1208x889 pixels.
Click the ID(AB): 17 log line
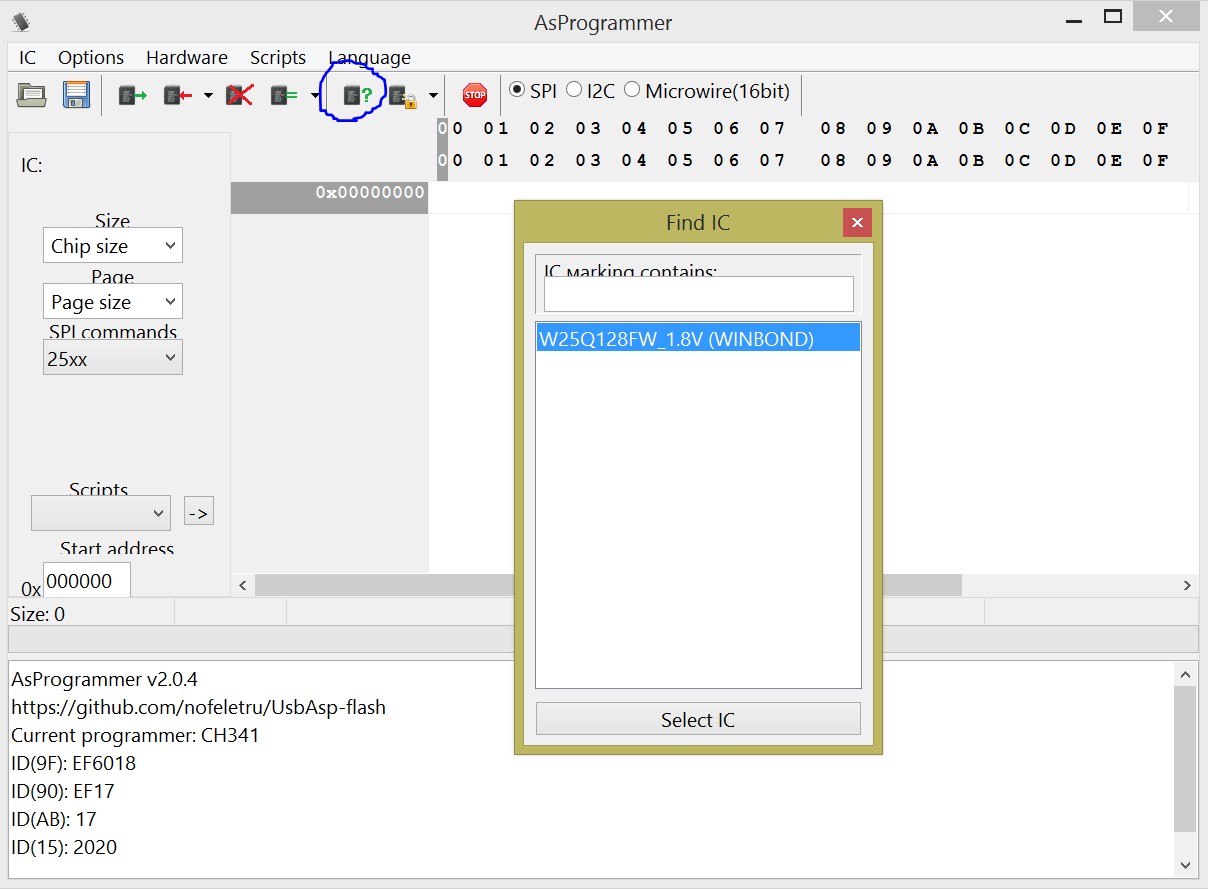54,819
